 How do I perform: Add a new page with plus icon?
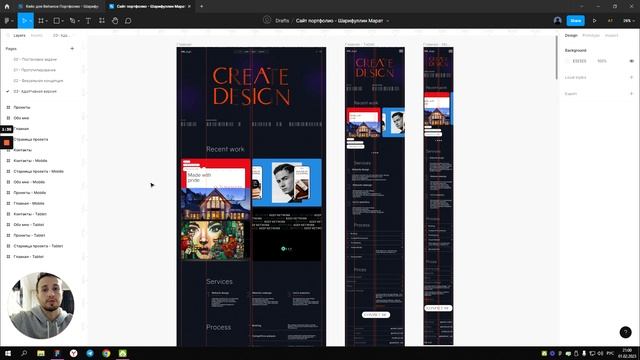pos(72,49)
